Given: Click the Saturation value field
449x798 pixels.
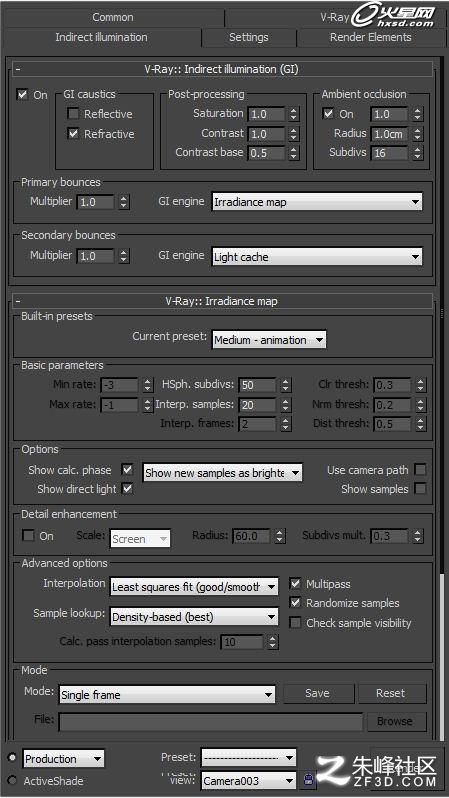Looking at the screenshot, I should tap(267, 114).
